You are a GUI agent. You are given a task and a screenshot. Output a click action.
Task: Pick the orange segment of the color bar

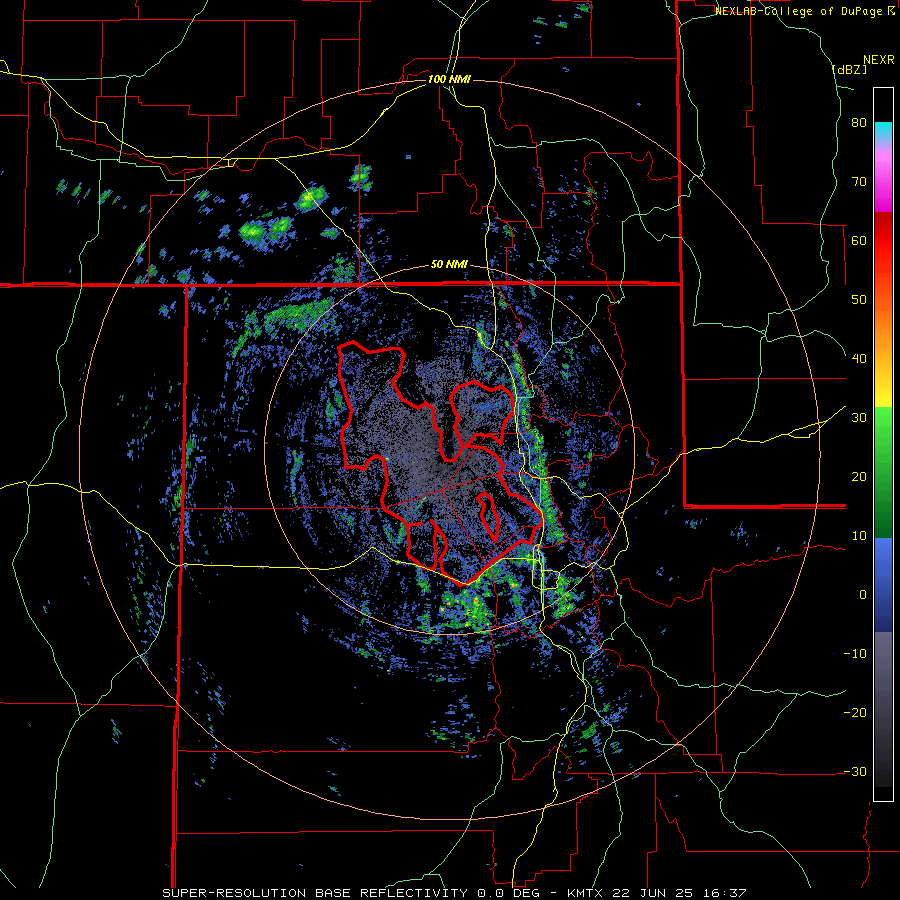[x=883, y=327]
